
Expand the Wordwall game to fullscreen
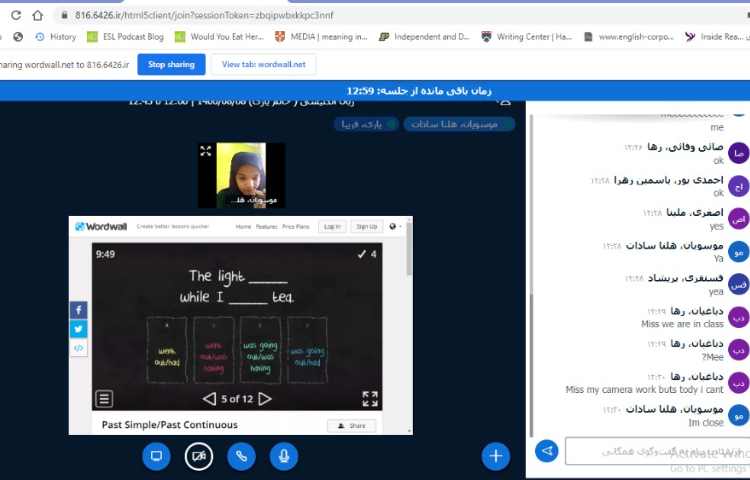[370, 399]
